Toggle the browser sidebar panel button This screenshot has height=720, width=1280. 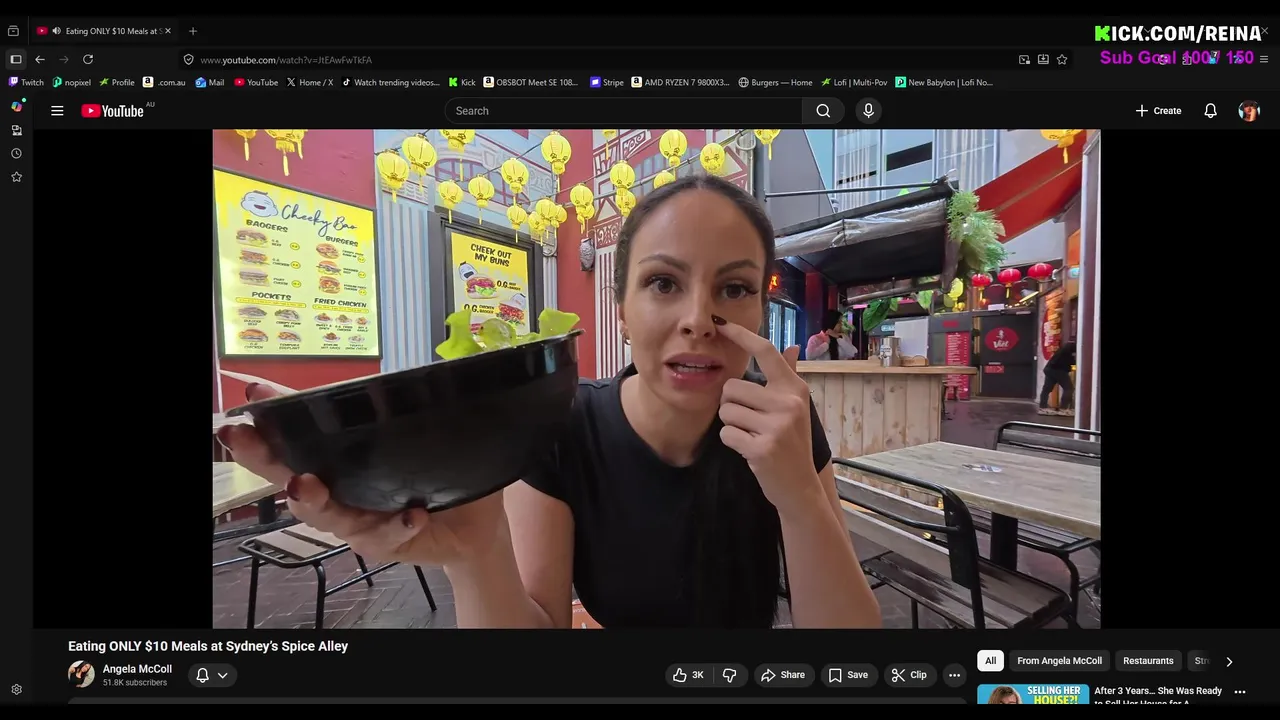[16, 59]
